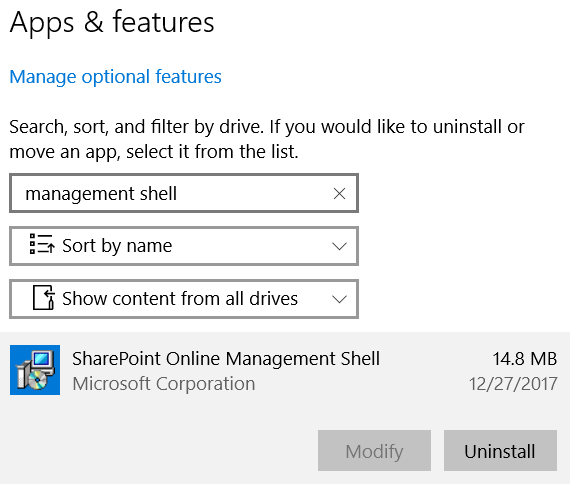Click the drive icon beside Show content from all drives
This screenshot has width=576, height=494.
point(44,298)
